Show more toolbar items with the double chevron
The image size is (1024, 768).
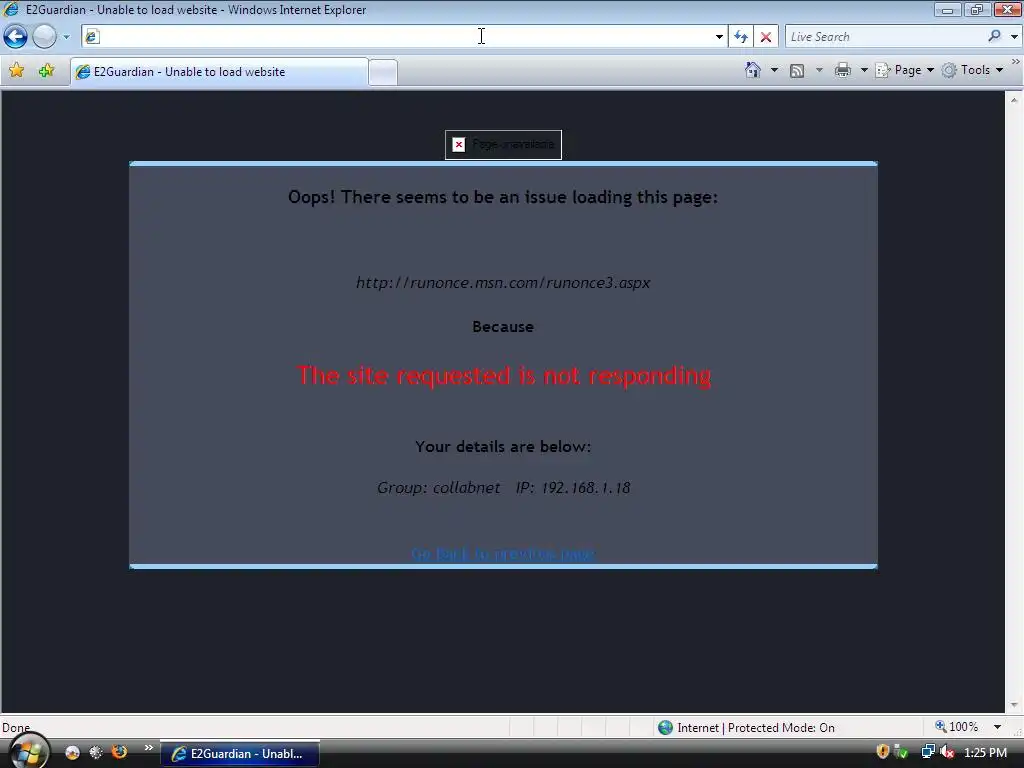pyautogui.click(x=1016, y=61)
